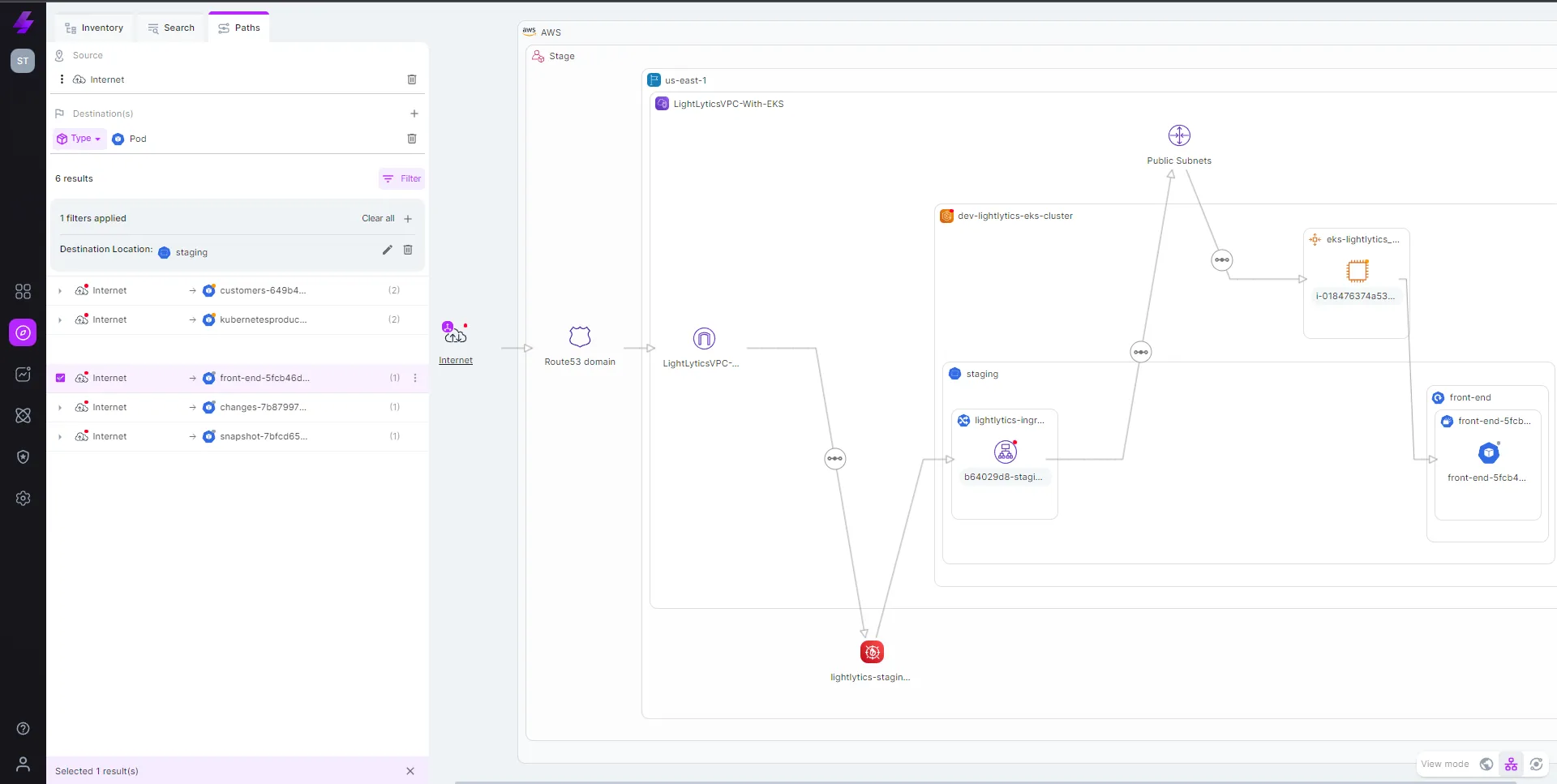The height and width of the screenshot is (784, 1557).
Task: Switch to the Inventory tab
Action: click(x=94, y=28)
